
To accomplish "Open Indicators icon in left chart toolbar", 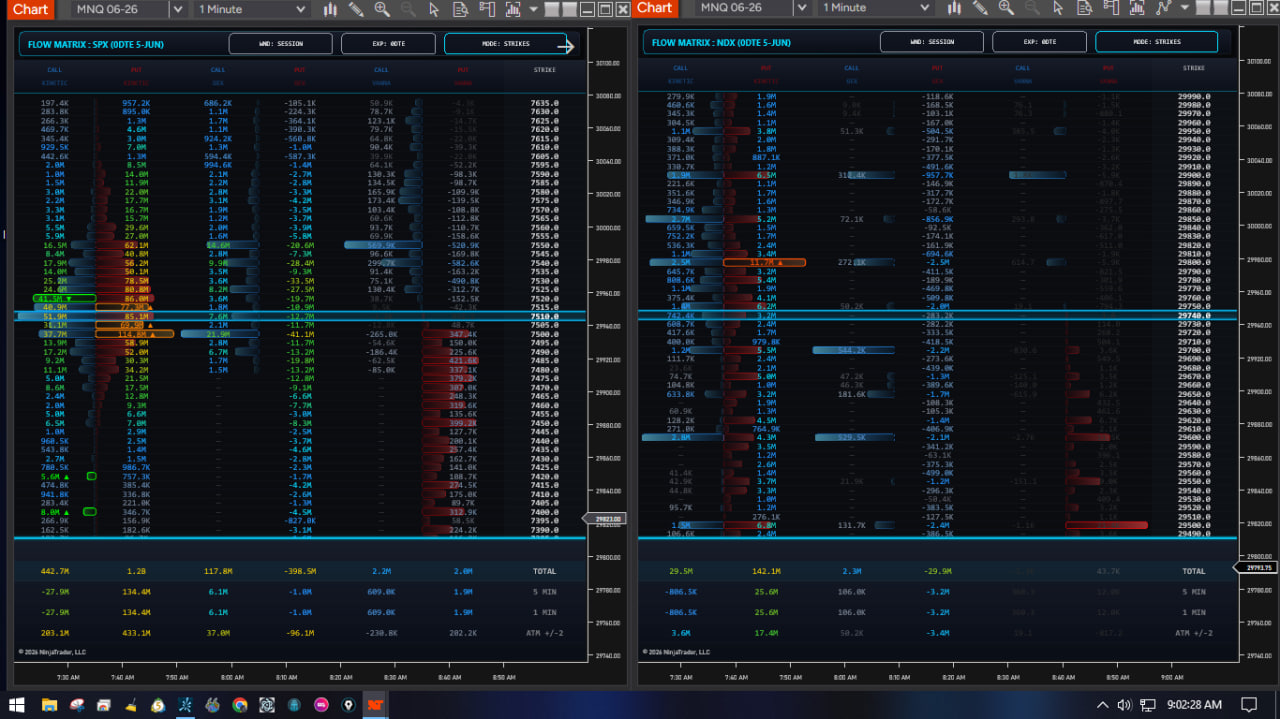I will (513, 9).
